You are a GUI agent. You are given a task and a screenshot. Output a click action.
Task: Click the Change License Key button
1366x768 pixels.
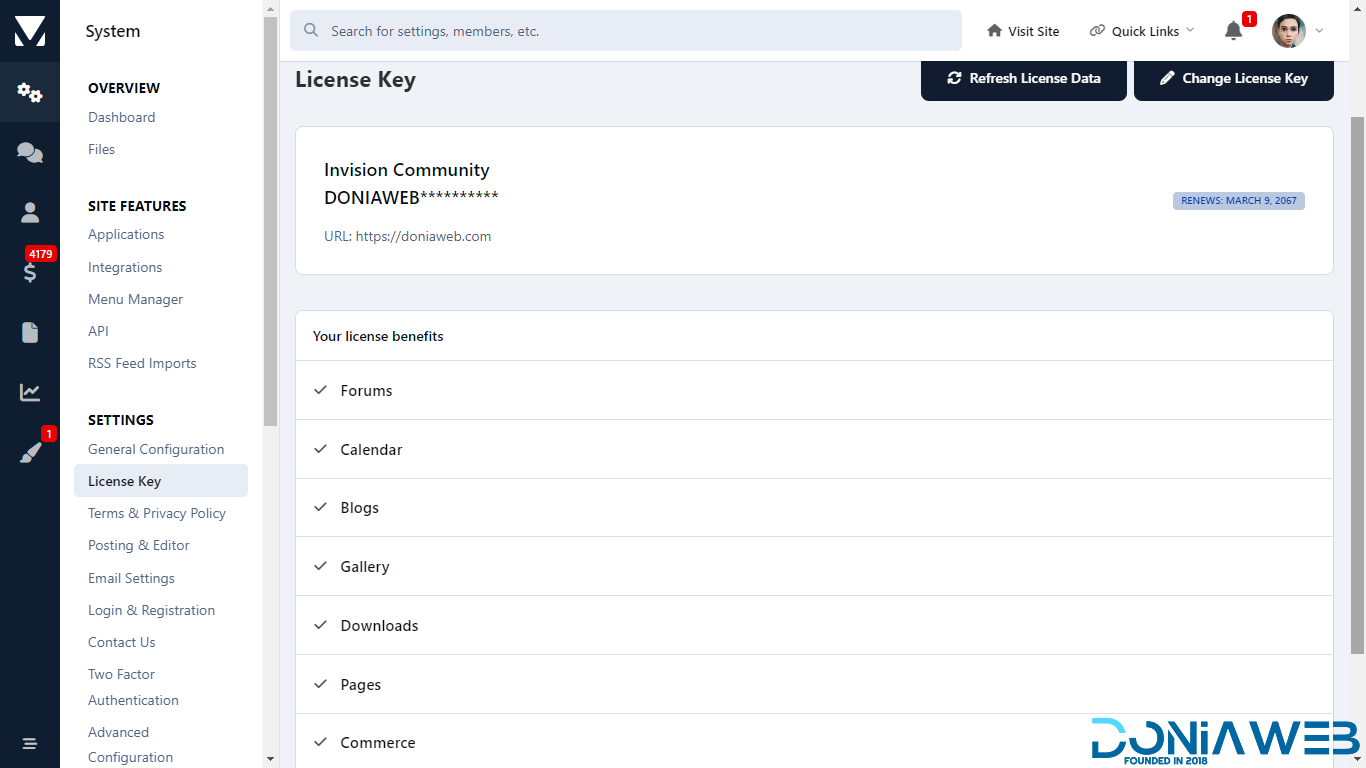tap(1233, 78)
